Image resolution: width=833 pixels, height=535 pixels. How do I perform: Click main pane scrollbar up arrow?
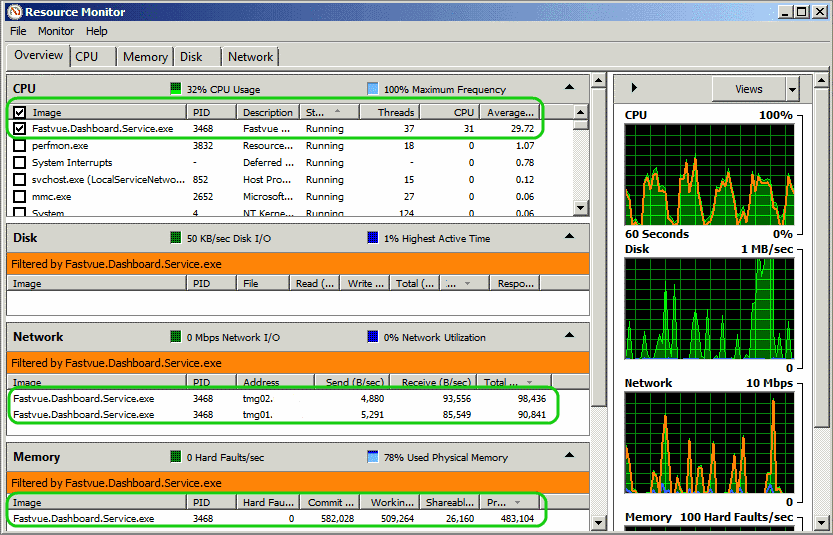pyautogui.click(x=599, y=81)
